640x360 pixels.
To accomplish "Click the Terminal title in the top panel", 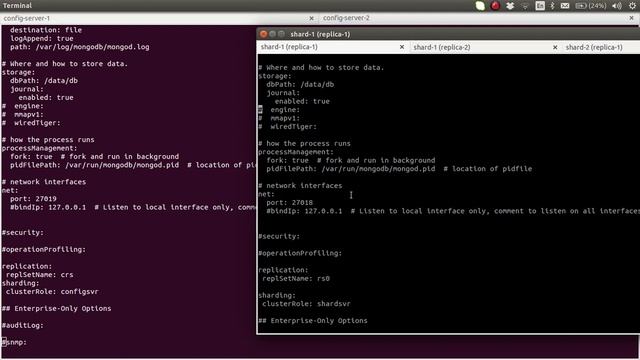I will [17, 5].
